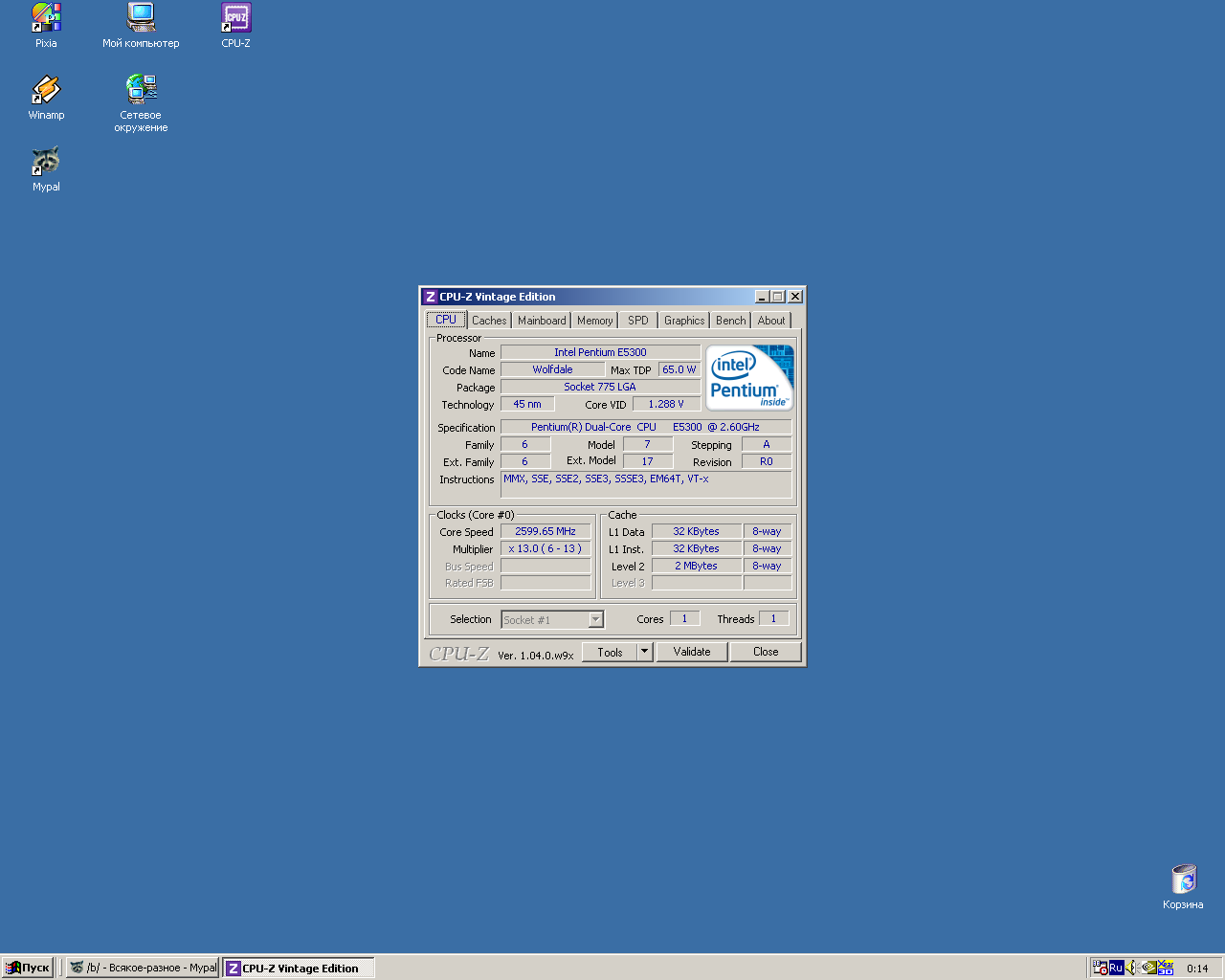Image resolution: width=1225 pixels, height=980 pixels.
Task: Open the Mypal browser desktop icon
Action: [x=46, y=163]
